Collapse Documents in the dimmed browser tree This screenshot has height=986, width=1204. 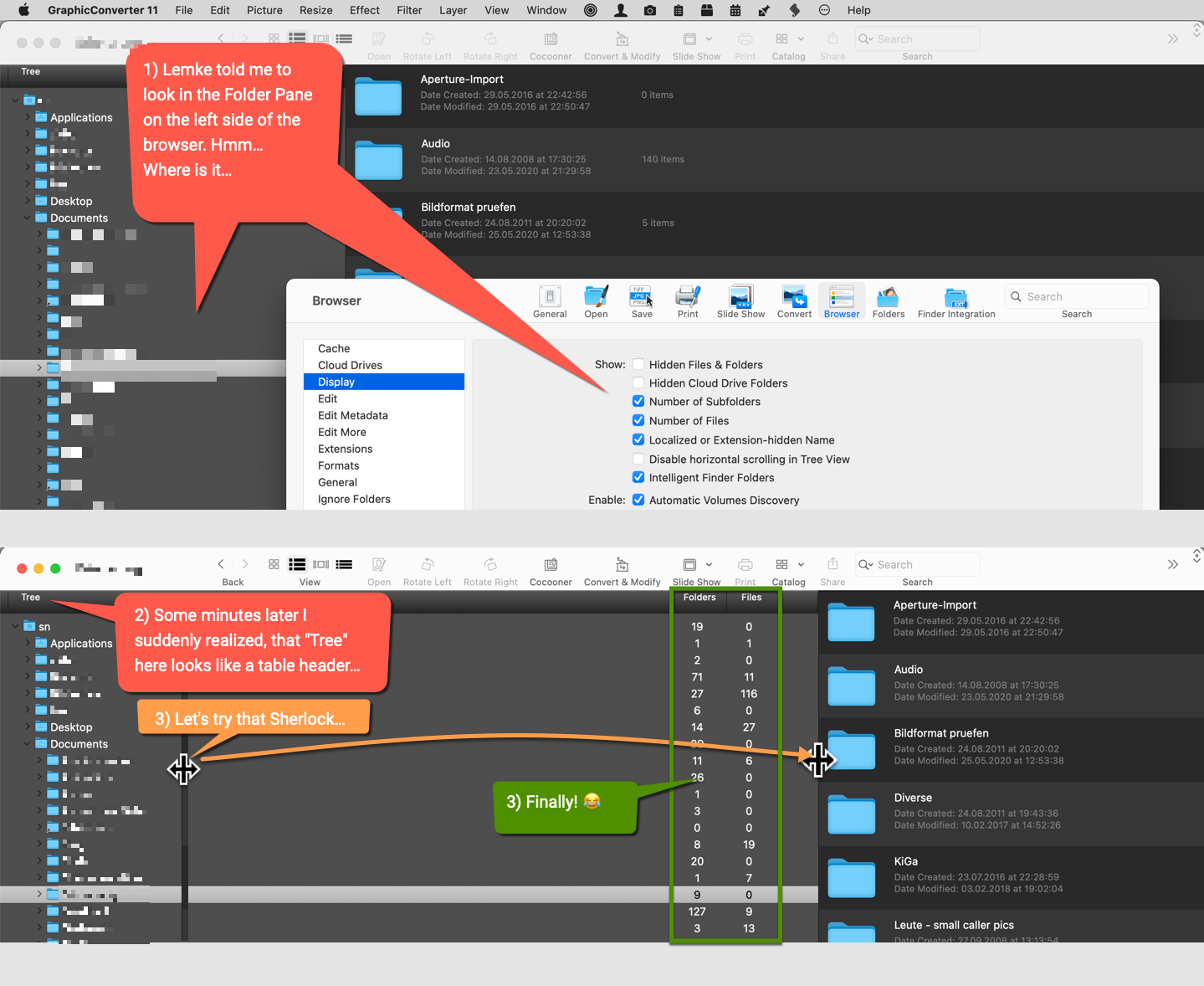(x=28, y=218)
